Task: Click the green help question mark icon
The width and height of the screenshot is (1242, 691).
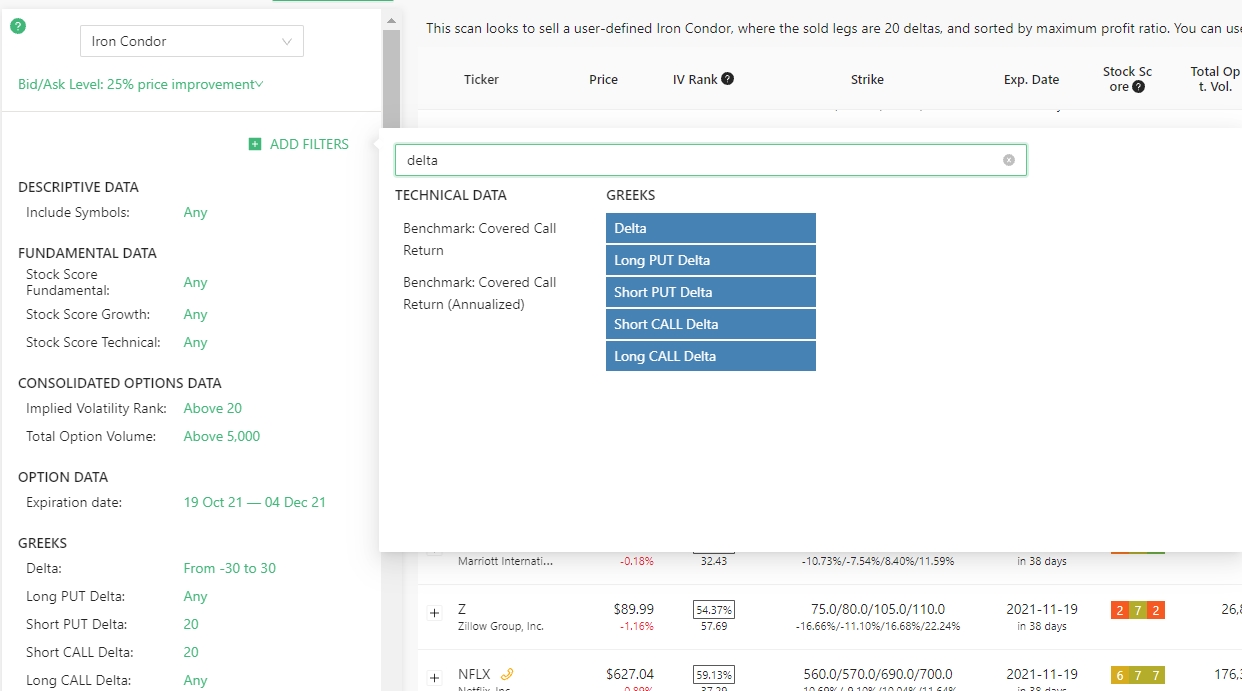Action: coord(17,26)
